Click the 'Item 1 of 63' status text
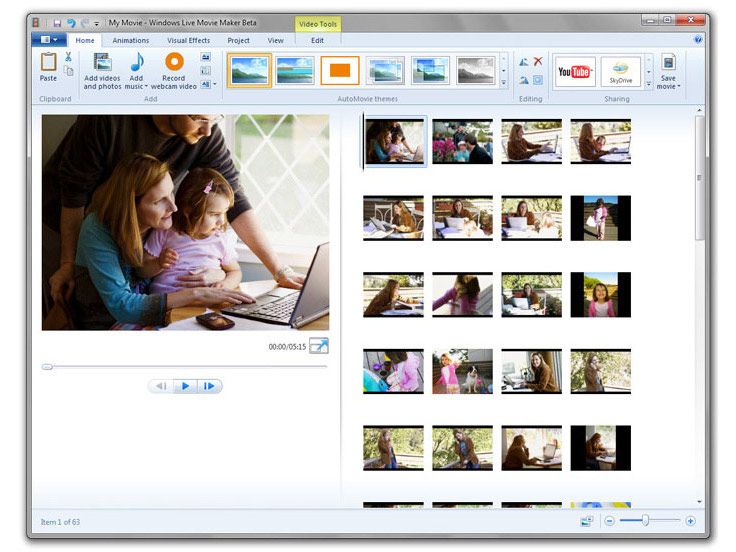736x552 pixels. 60,522
